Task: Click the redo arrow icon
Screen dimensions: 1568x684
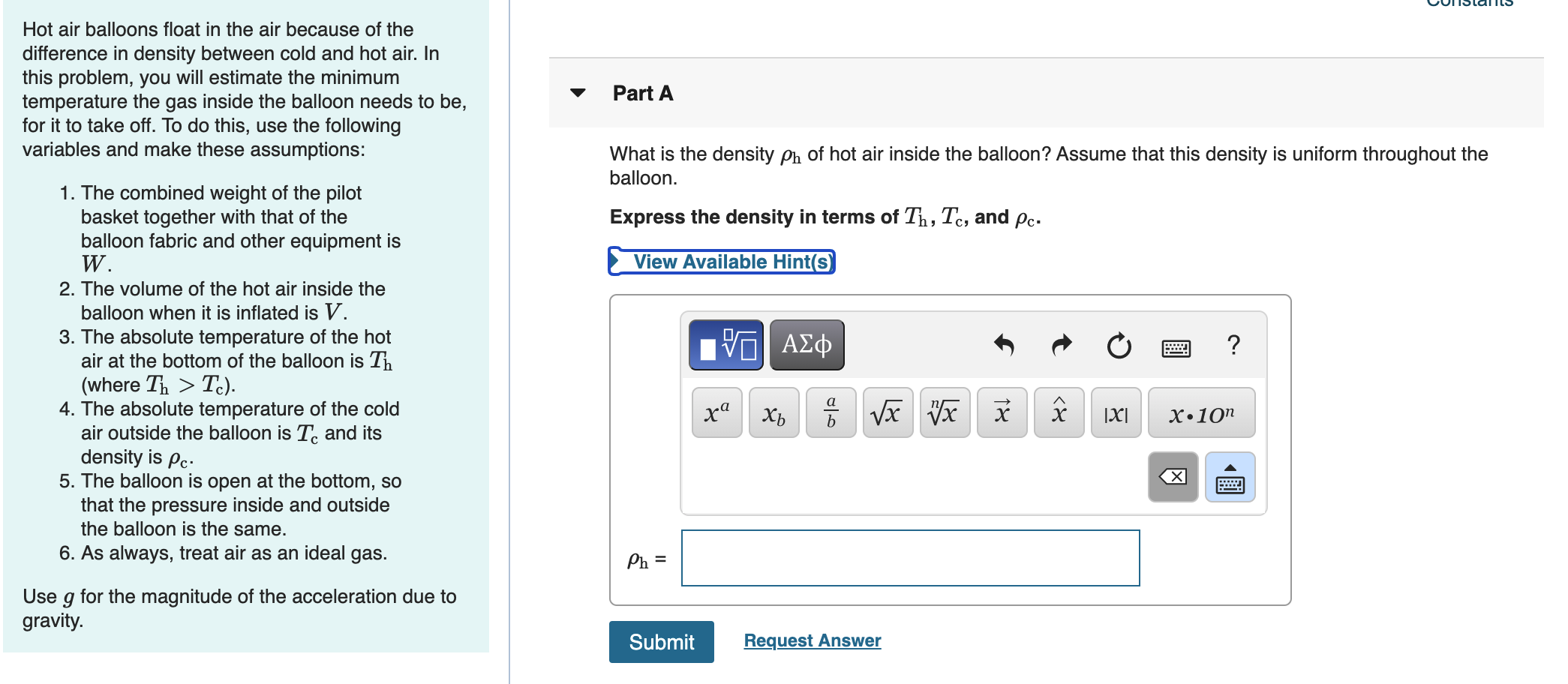Action: pyautogui.click(x=1062, y=345)
